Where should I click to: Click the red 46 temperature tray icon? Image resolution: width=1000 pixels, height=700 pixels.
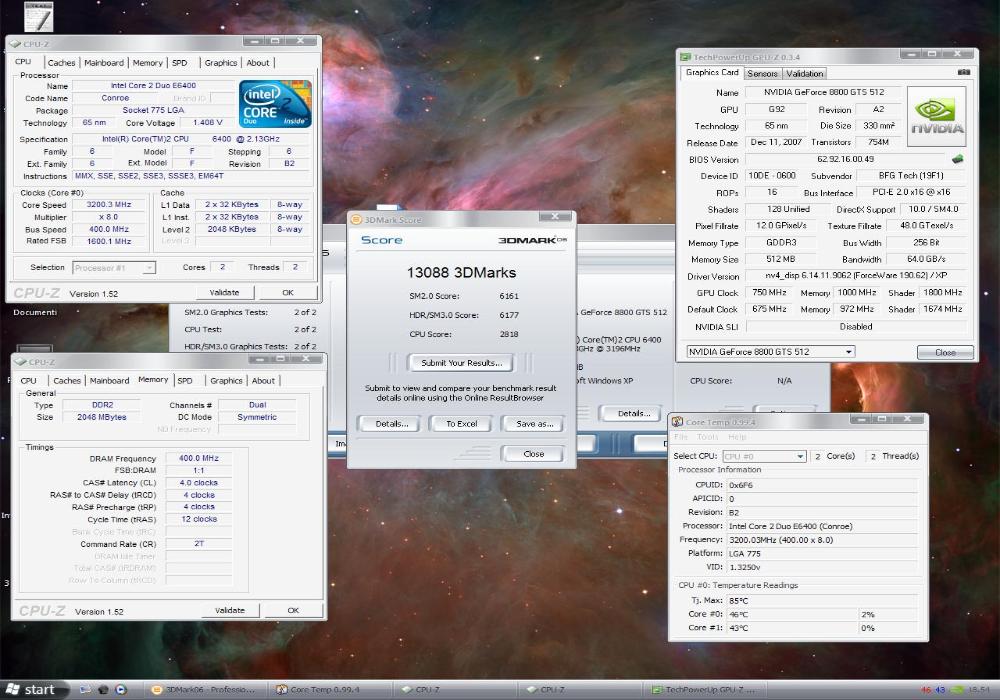click(x=926, y=690)
